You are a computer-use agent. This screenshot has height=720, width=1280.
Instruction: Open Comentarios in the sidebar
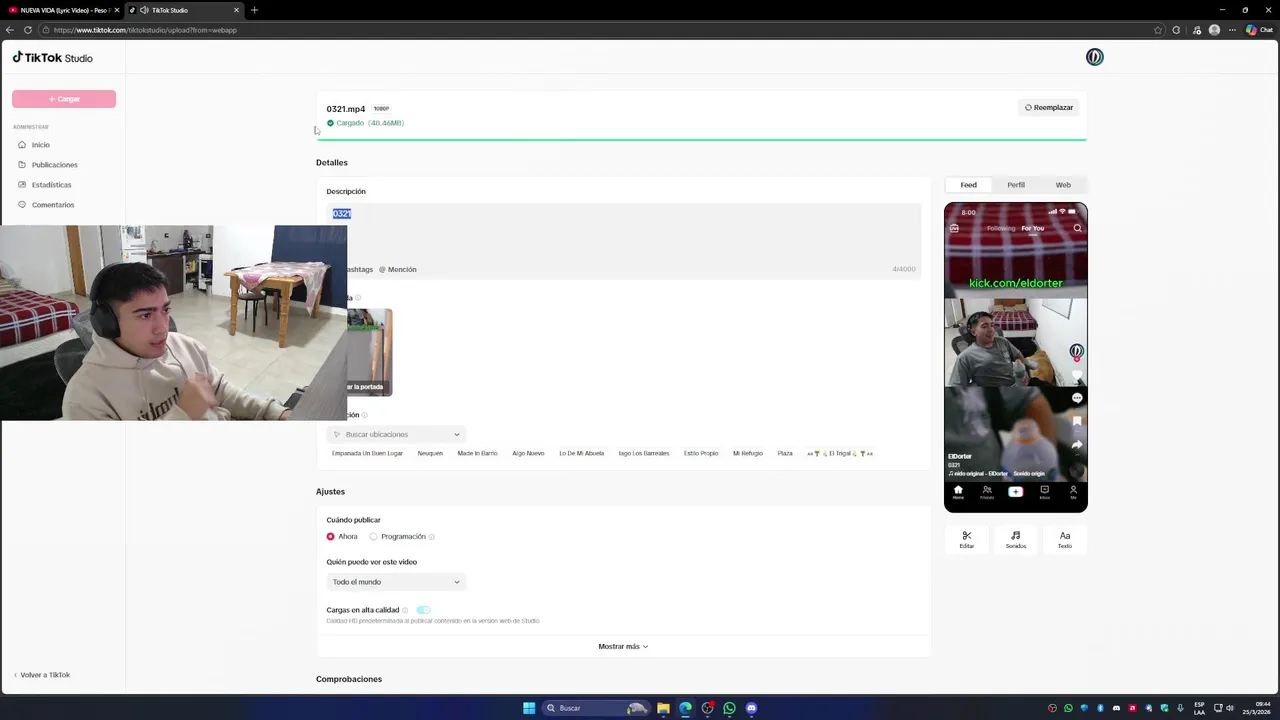52,205
